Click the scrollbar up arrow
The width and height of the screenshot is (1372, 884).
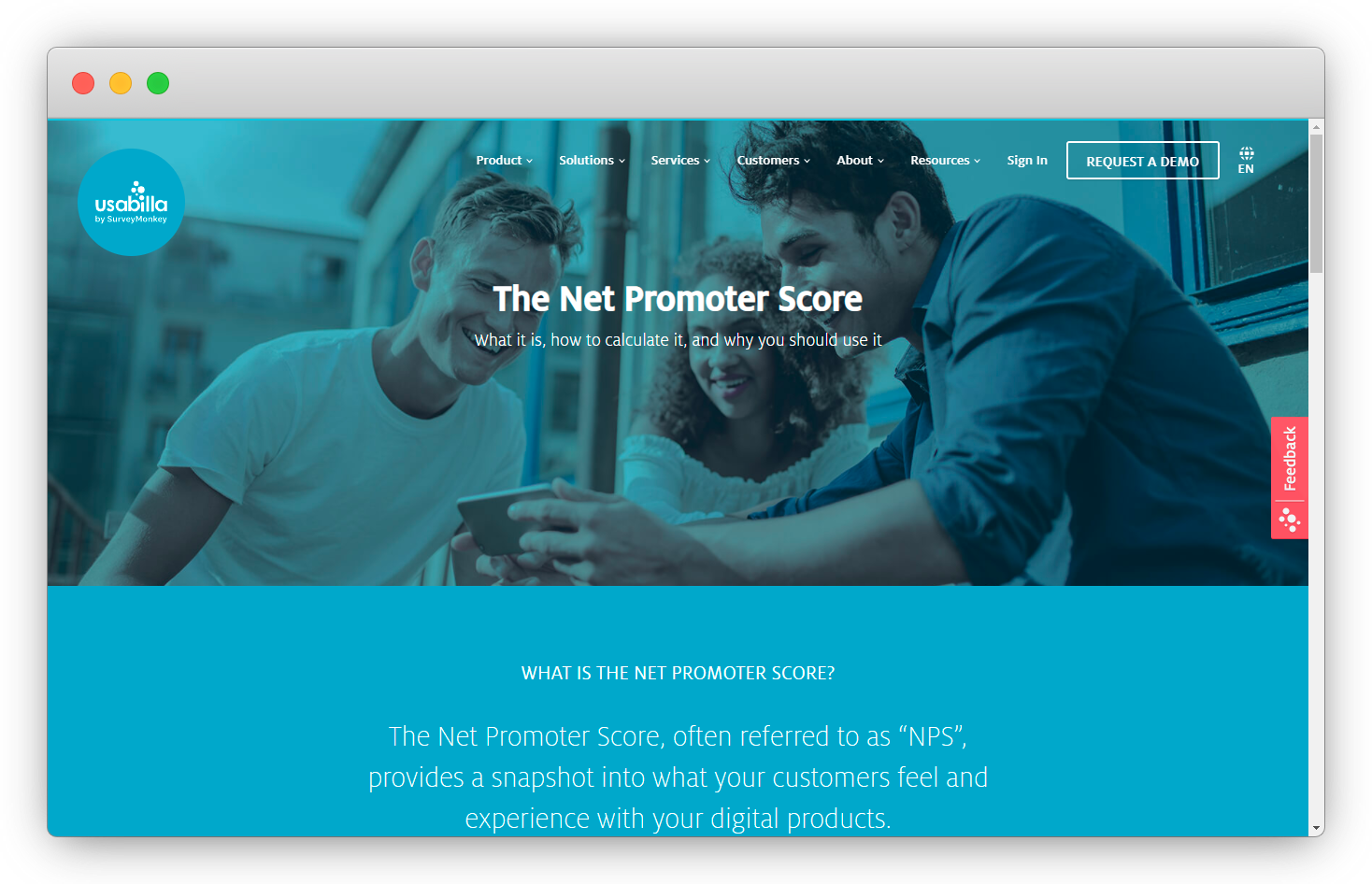1316,126
